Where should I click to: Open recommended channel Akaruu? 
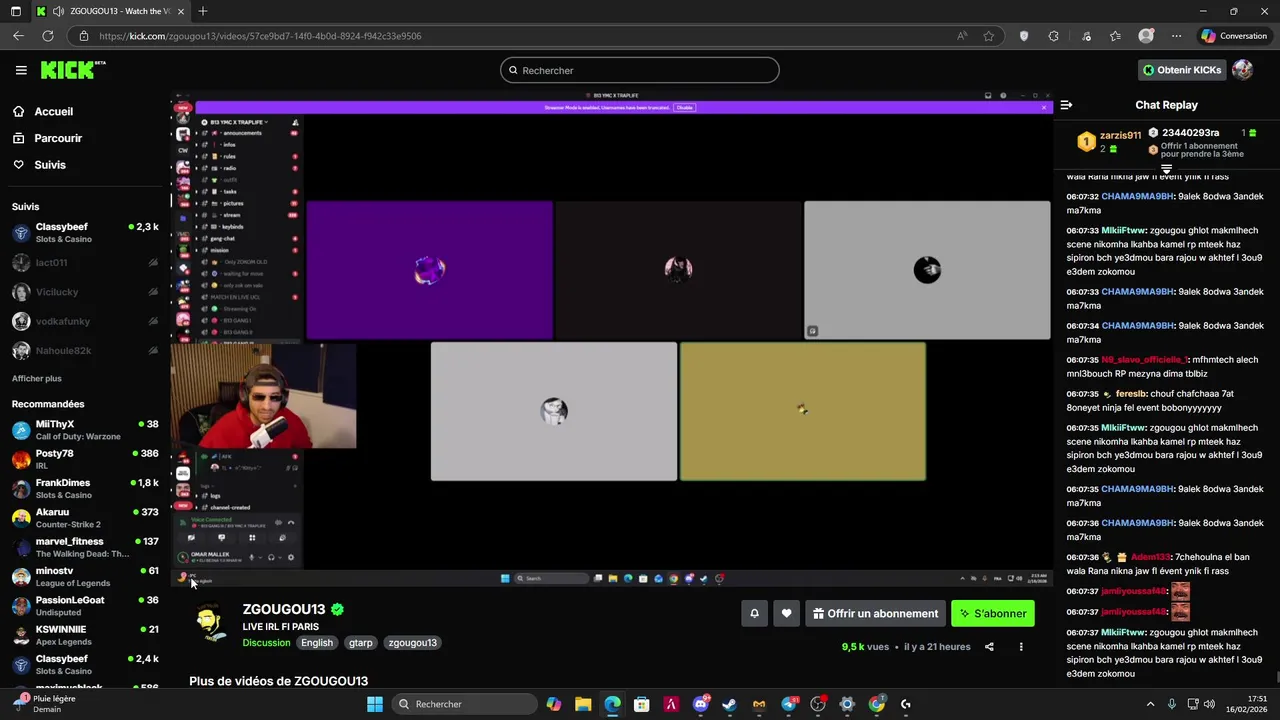[85, 518]
